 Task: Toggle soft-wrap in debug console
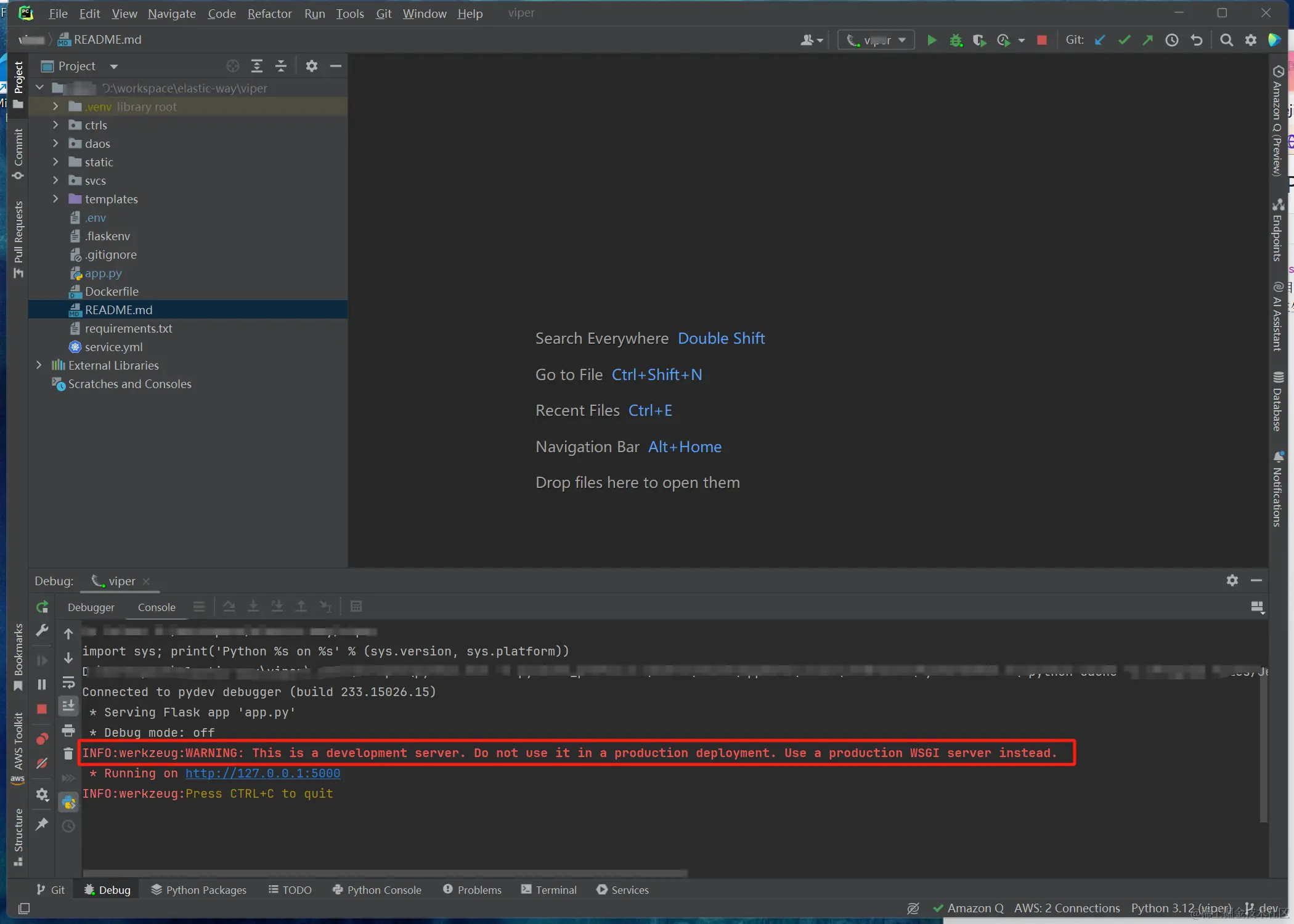tap(68, 683)
